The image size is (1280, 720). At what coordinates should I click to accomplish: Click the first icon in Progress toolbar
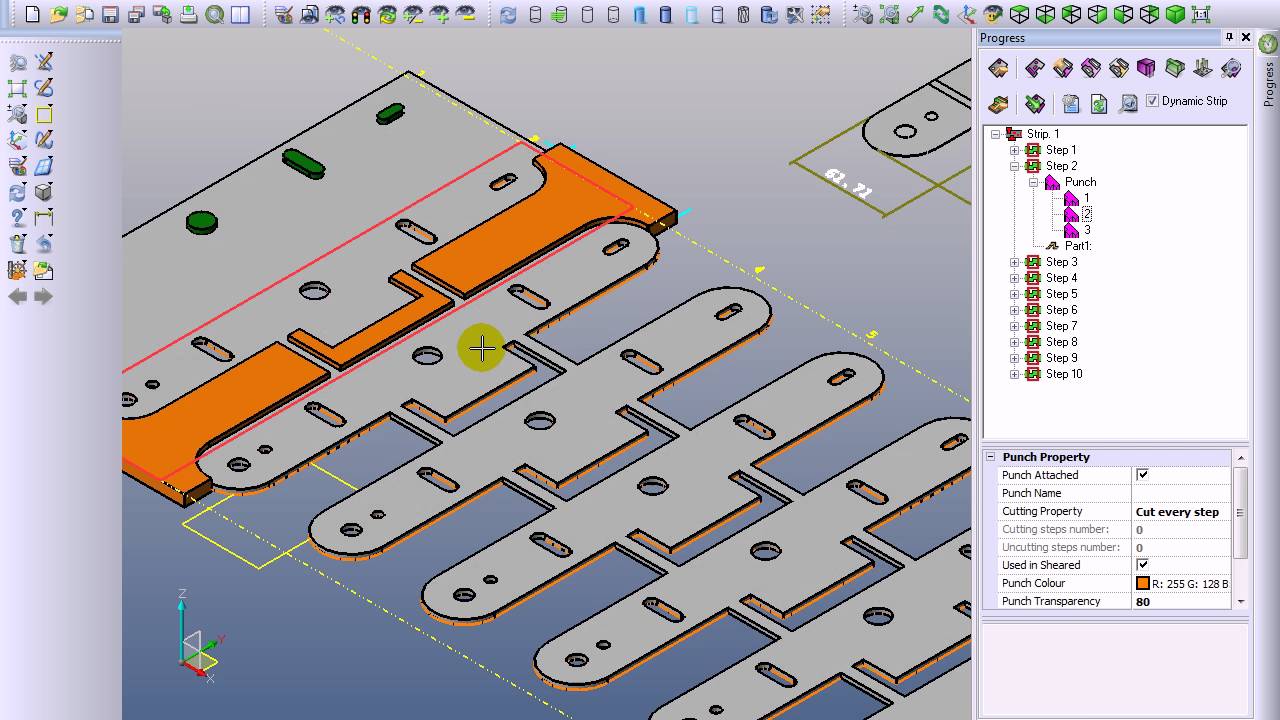coord(998,68)
